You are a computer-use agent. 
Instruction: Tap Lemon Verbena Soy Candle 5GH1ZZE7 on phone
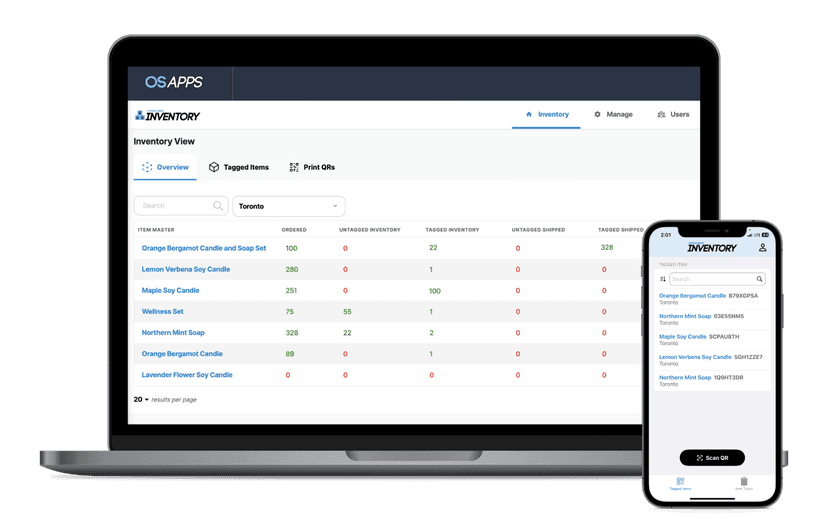click(712, 360)
